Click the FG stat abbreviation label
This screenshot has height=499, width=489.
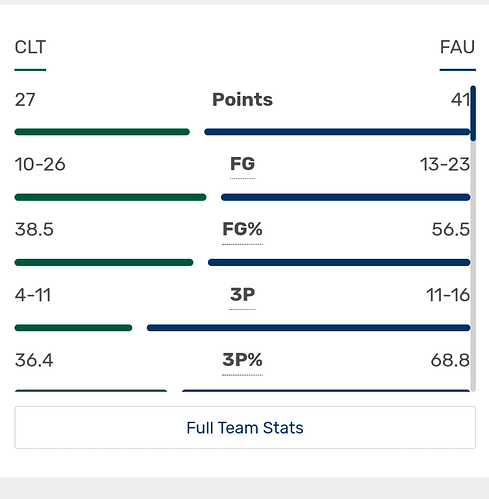pyautogui.click(x=242, y=164)
